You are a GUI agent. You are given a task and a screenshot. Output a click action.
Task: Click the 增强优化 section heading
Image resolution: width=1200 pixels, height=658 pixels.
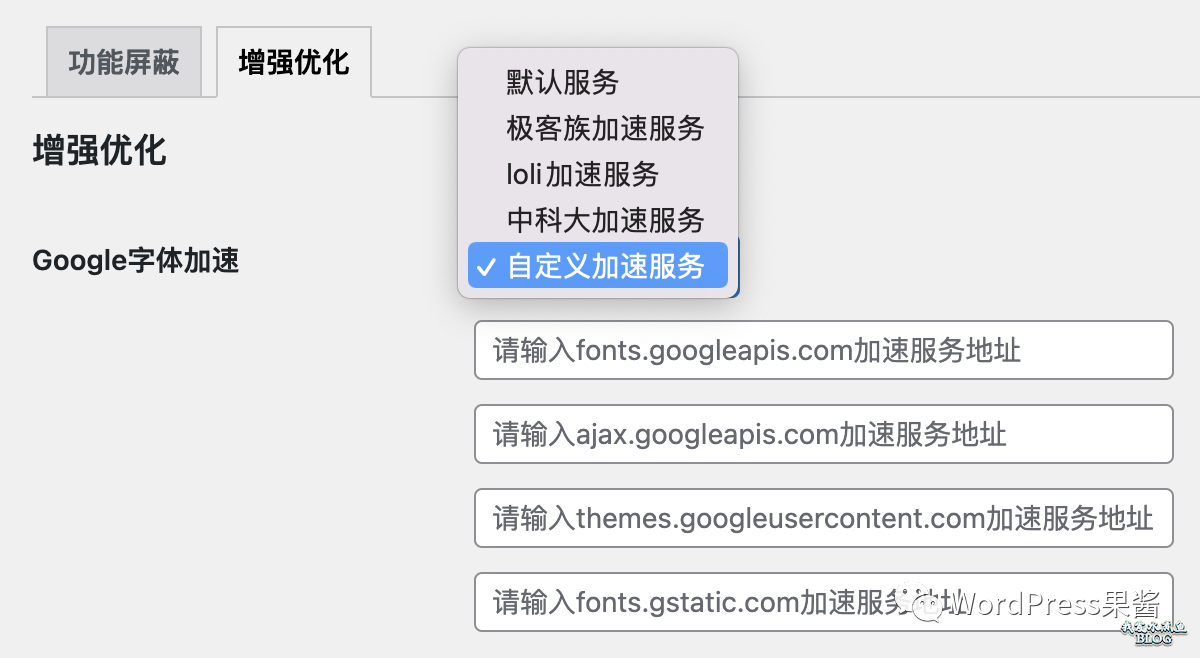tap(99, 151)
